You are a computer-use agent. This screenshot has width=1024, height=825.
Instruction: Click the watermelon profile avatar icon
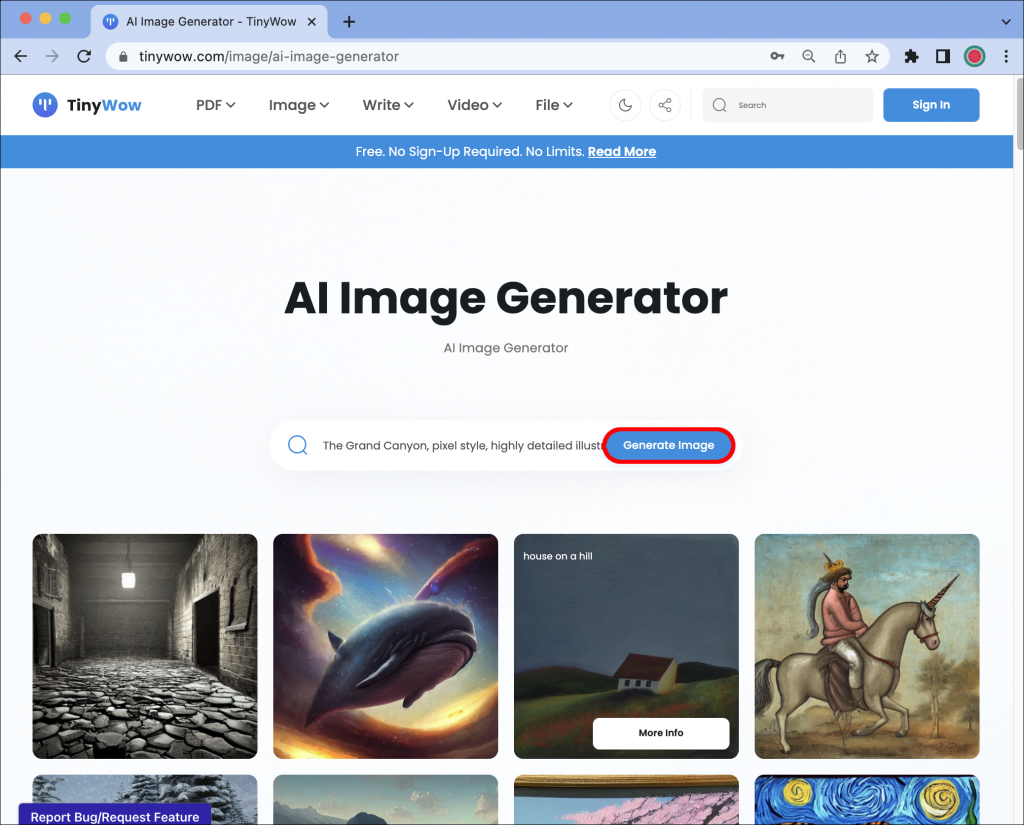click(974, 56)
